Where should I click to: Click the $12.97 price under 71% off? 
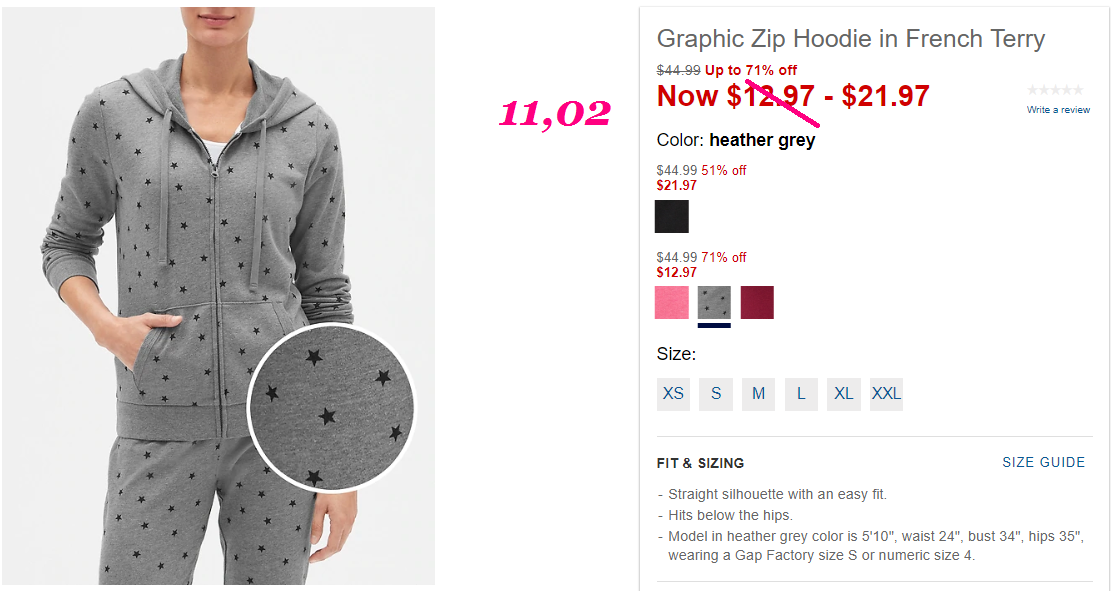pyautogui.click(x=677, y=273)
